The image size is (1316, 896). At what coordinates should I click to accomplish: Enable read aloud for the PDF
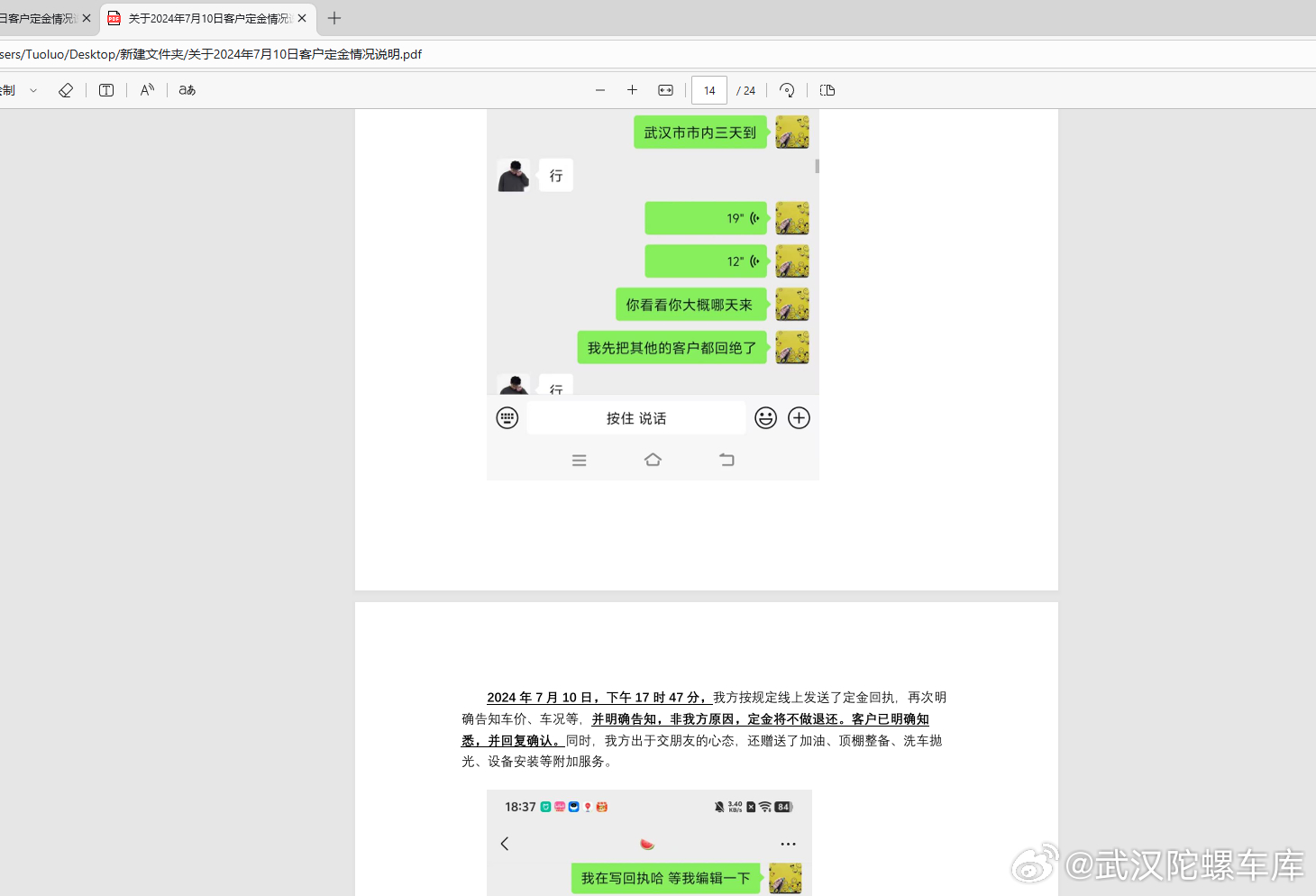146,89
